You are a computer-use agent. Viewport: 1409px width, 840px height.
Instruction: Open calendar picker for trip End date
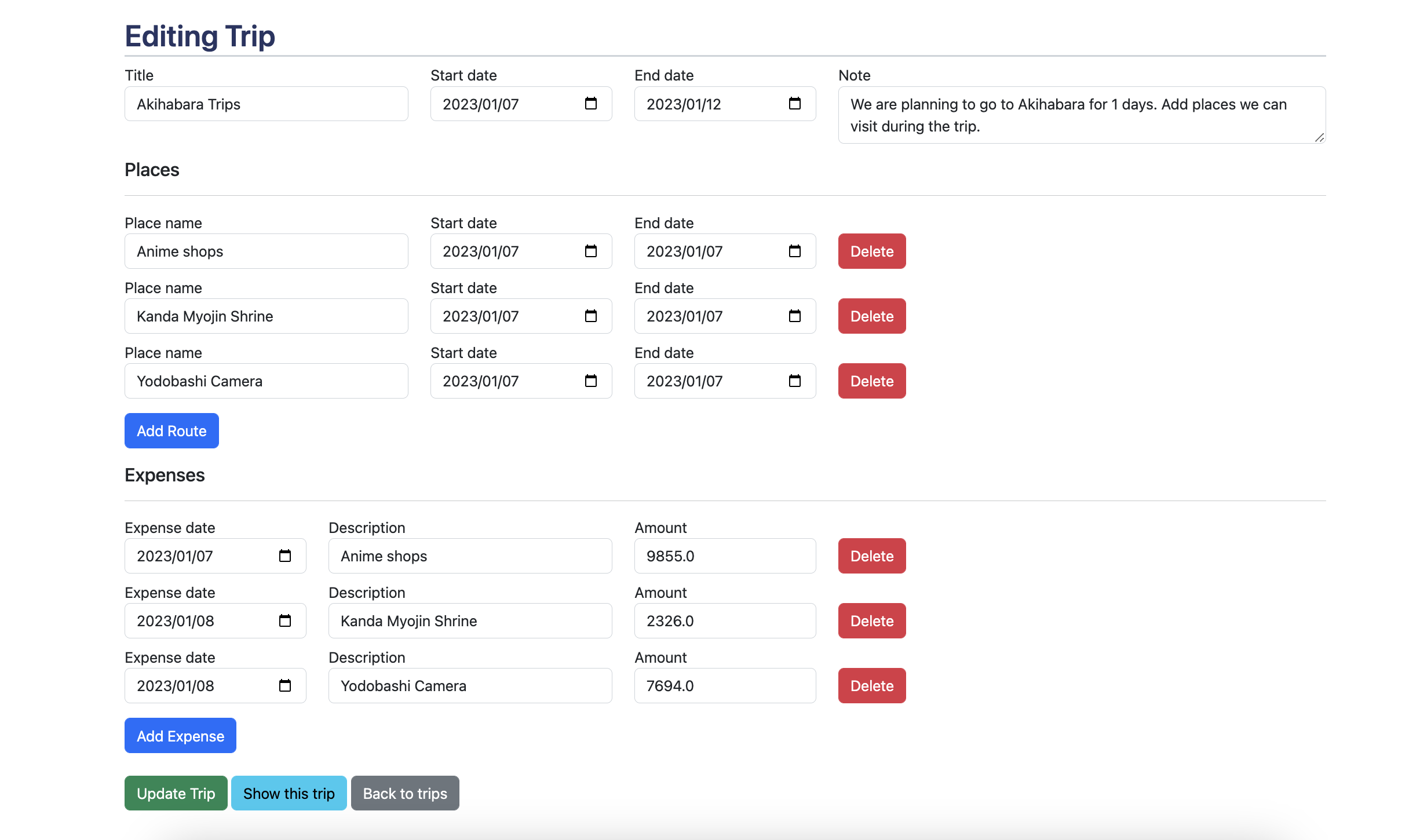coord(794,104)
